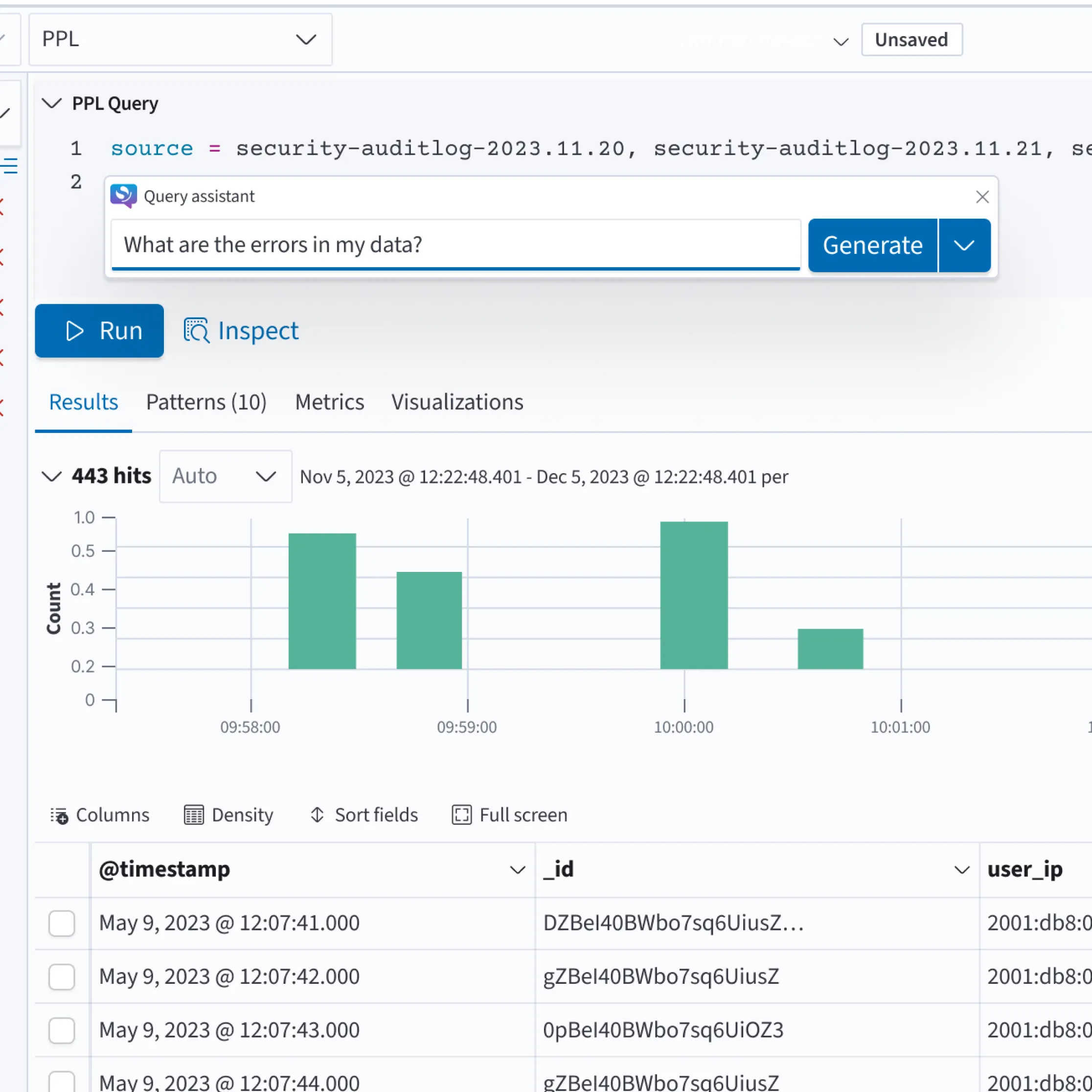Image resolution: width=1092 pixels, height=1092 pixels.
Task: Click the Sort fields arrows icon
Action: point(317,815)
